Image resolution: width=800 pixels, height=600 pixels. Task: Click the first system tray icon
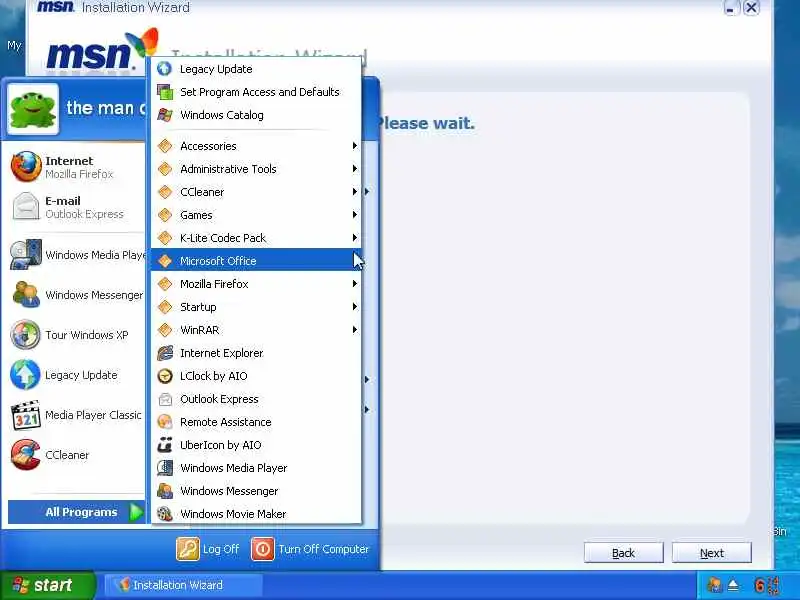coord(714,585)
